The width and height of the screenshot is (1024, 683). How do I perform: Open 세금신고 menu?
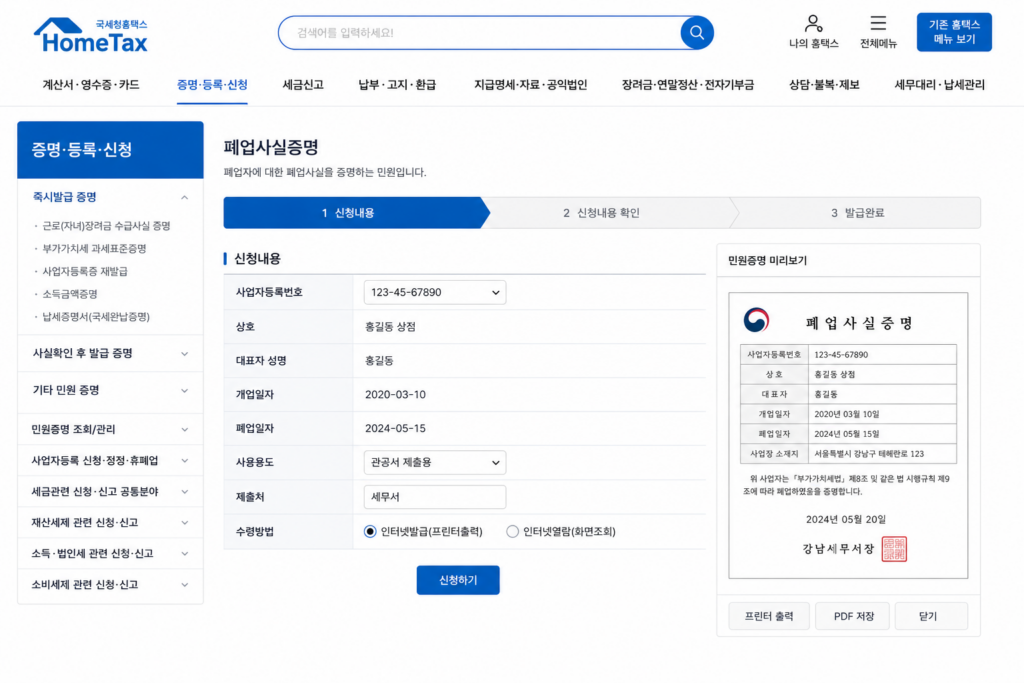(x=302, y=85)
